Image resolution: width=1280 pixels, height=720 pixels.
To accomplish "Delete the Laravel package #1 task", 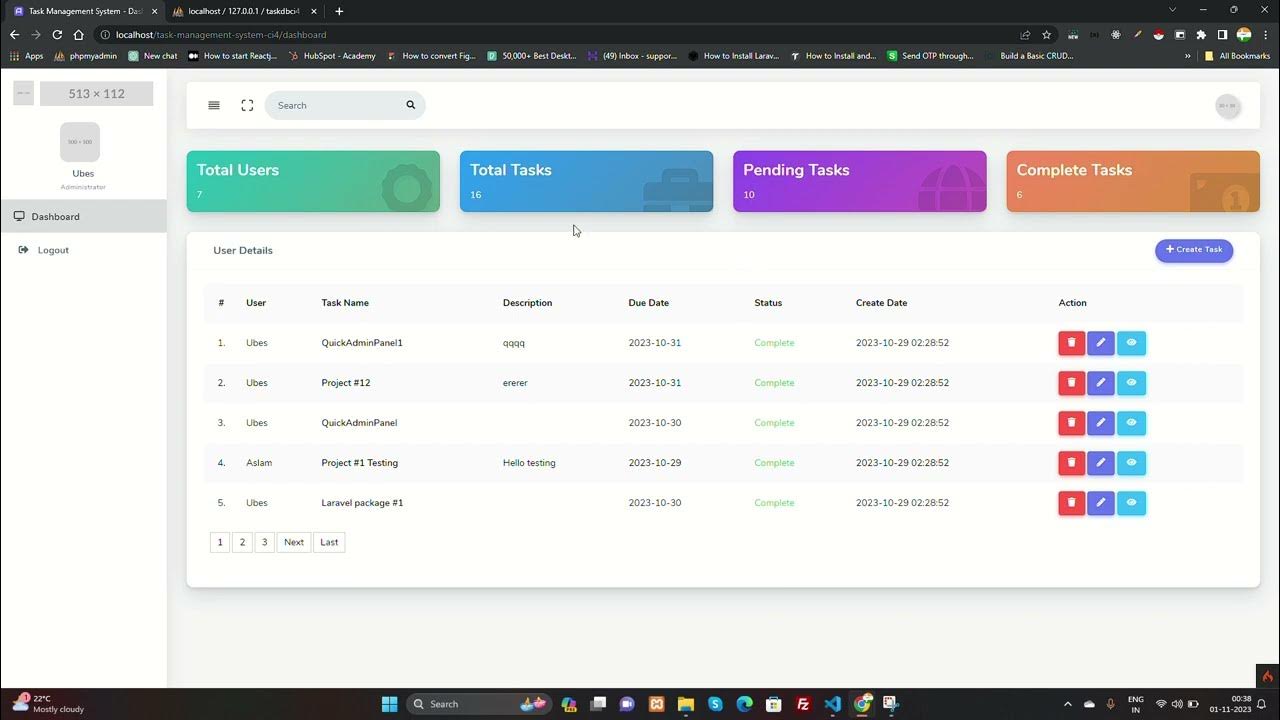I will [1071, 503].
